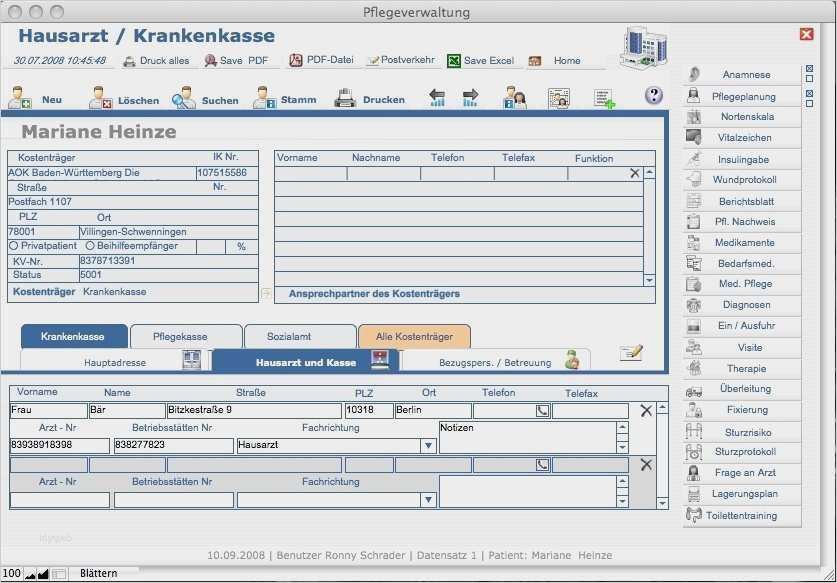The width and height of the screenshot is (837, 583).
Task: Open the Bezugspers. / Betreuung tab
Action: [495, 362]
